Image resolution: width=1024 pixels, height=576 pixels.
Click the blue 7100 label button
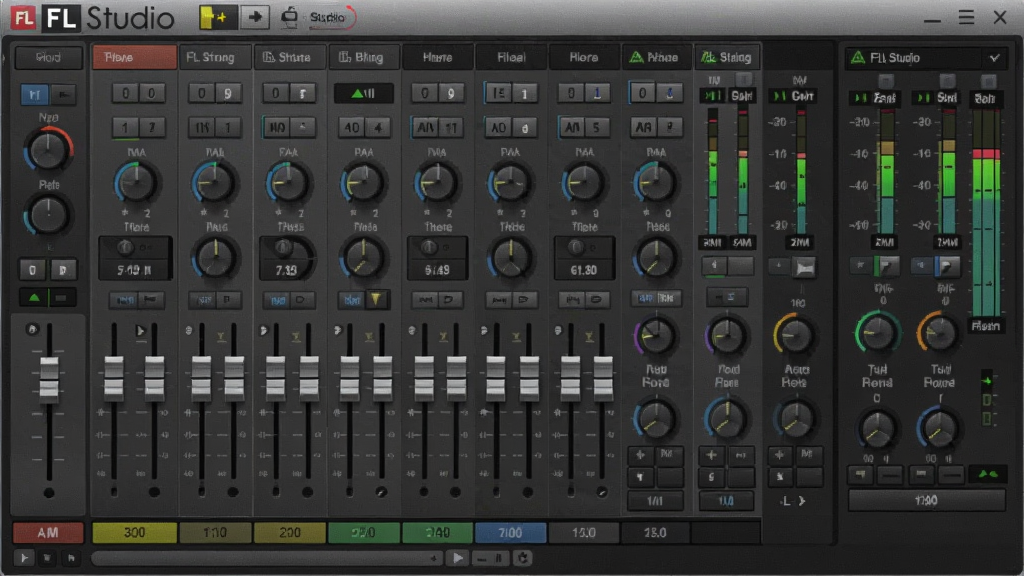[510, 533]
